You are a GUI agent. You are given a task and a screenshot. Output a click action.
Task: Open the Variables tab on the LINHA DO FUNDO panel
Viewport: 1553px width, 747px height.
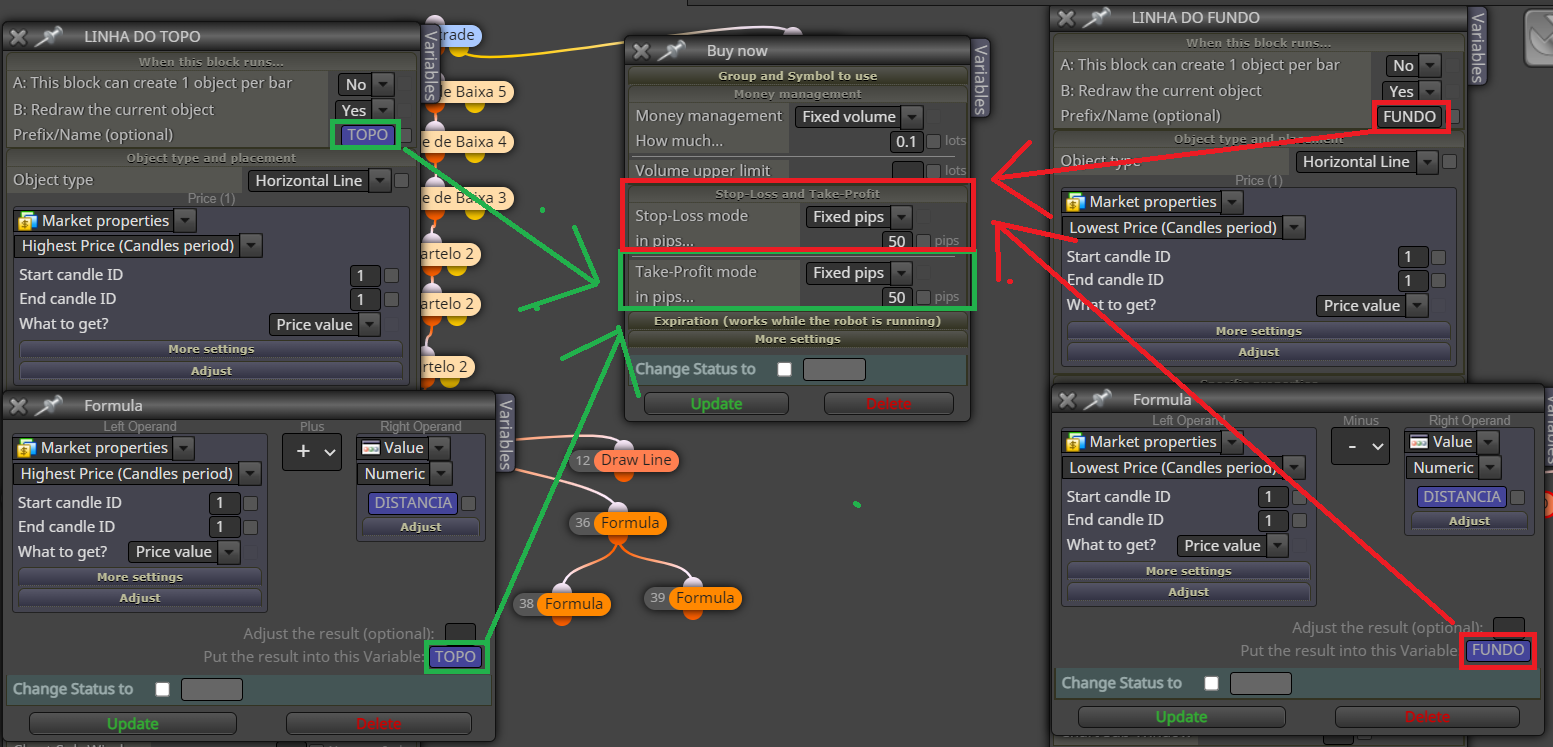click(x=1477, y=45)
